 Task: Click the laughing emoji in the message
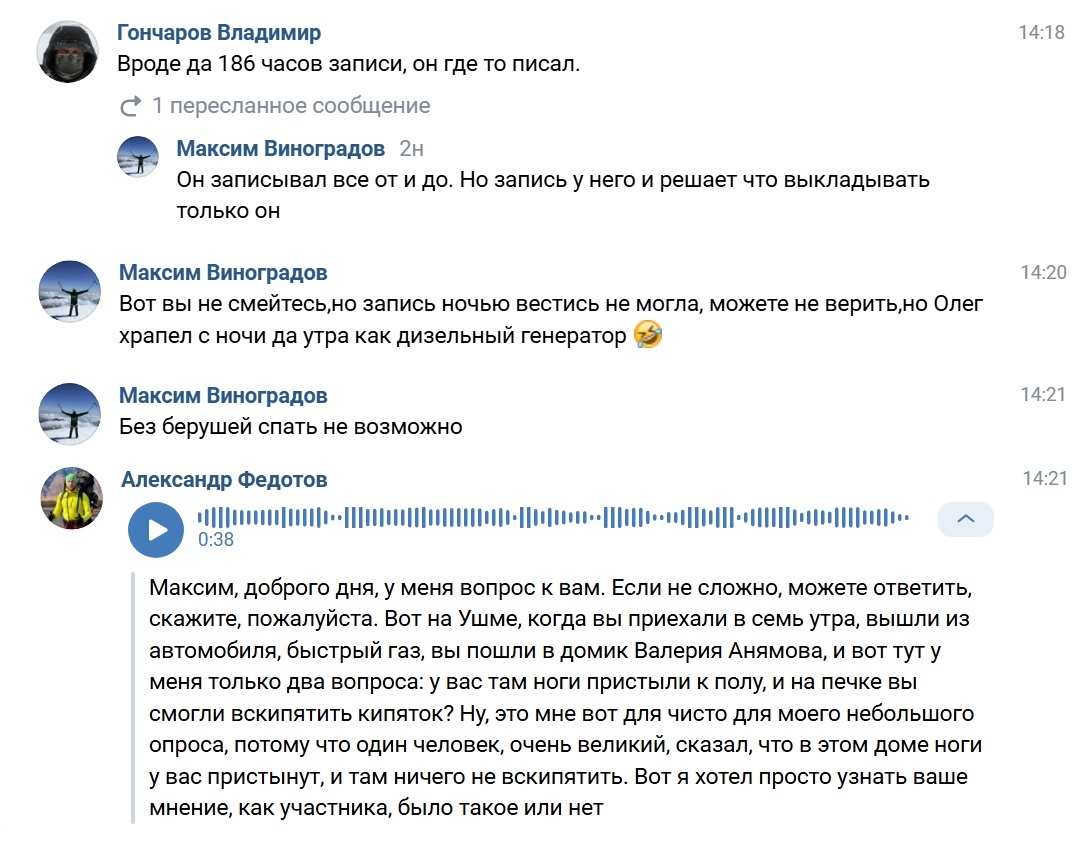(x=649, y=335)
